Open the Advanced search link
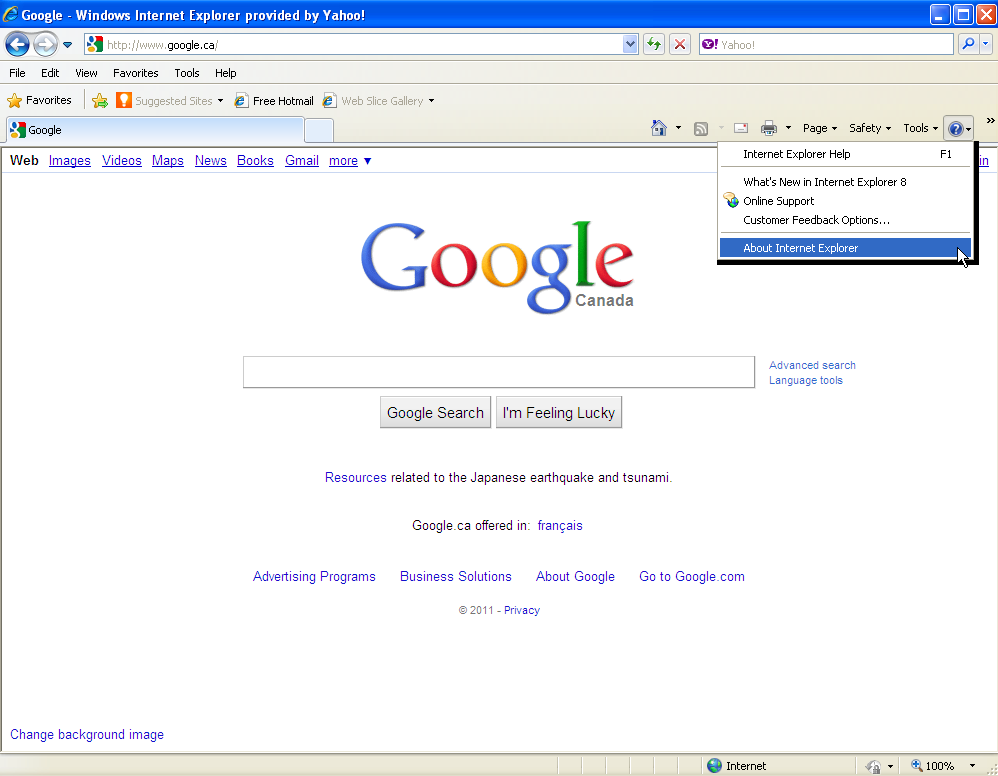The image size is (998, 776). click(x=812, y=365)
